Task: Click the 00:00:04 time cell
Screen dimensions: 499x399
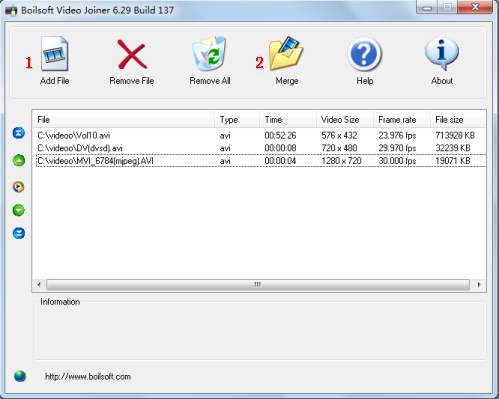Action: (x=280, y=161)
